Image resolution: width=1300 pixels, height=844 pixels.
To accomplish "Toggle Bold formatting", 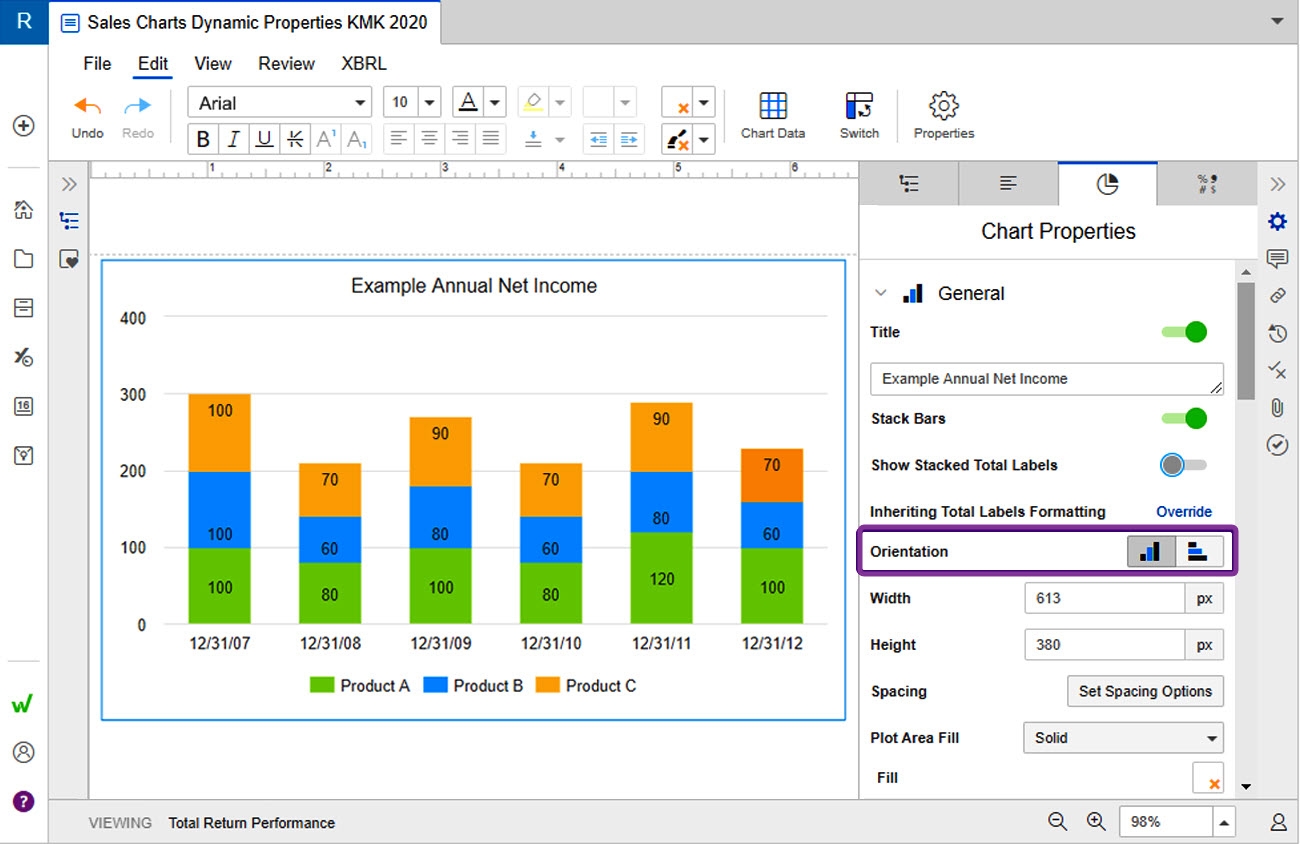I will tap(203, 139).
